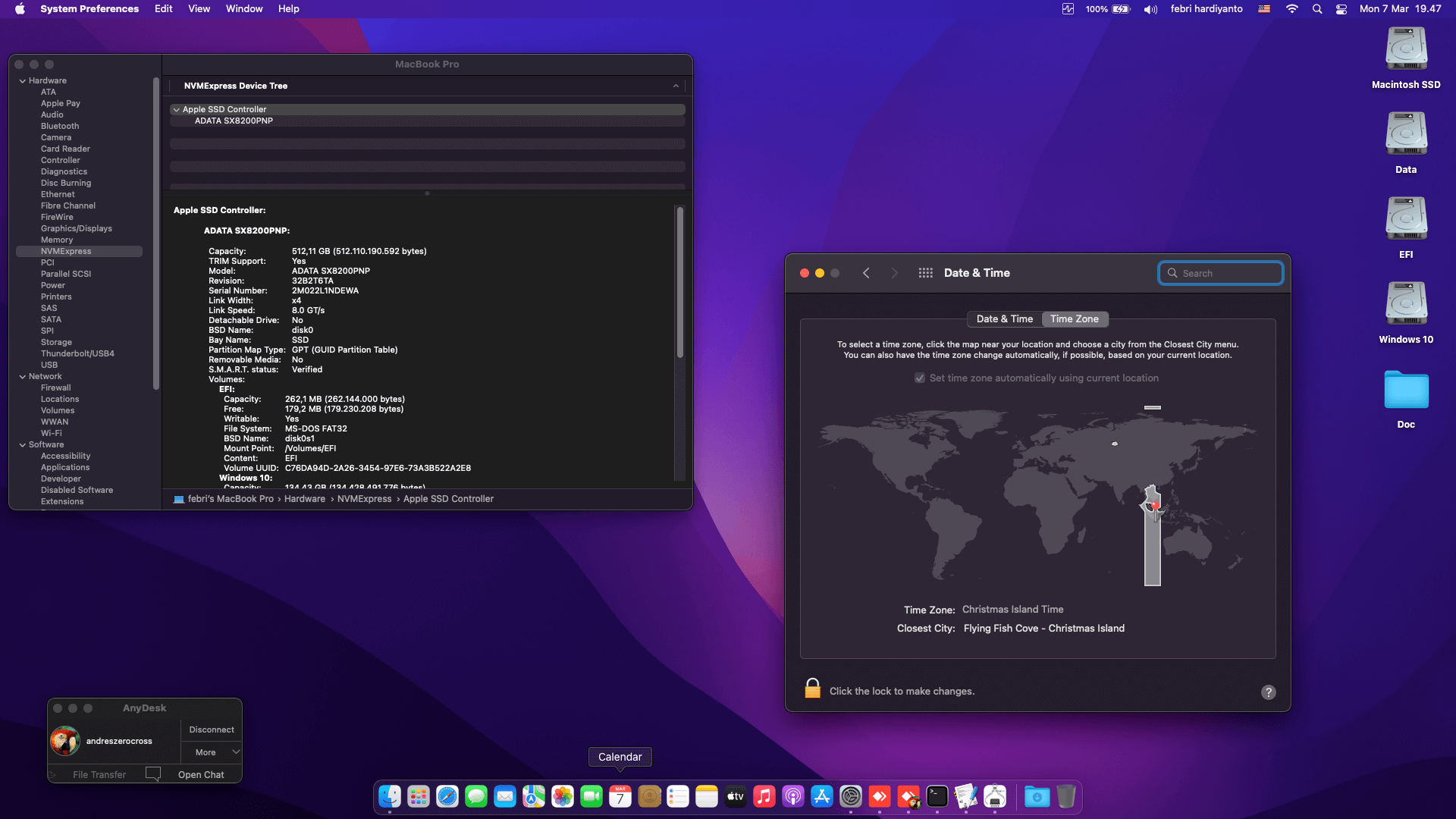
Task: Open Terminal from the Dock
Action: click(937, 796)
